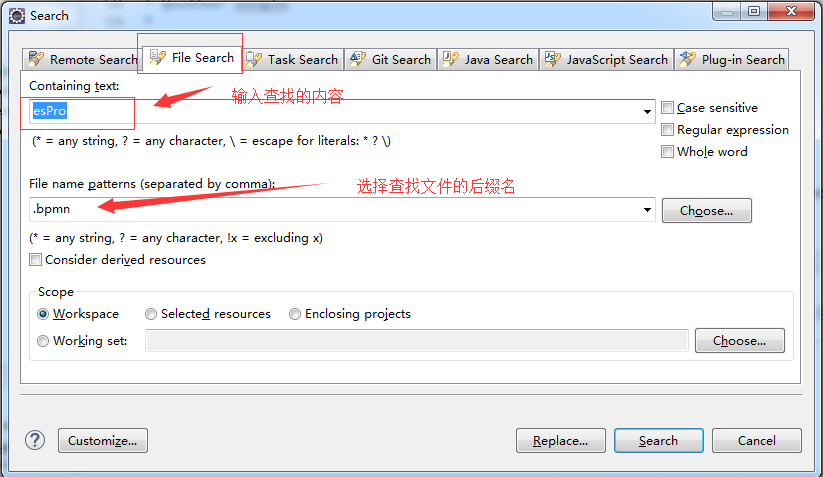Expand the Containing text history dropdown
This screenshot has width=823, height=477.
click(x=647, y=111)
